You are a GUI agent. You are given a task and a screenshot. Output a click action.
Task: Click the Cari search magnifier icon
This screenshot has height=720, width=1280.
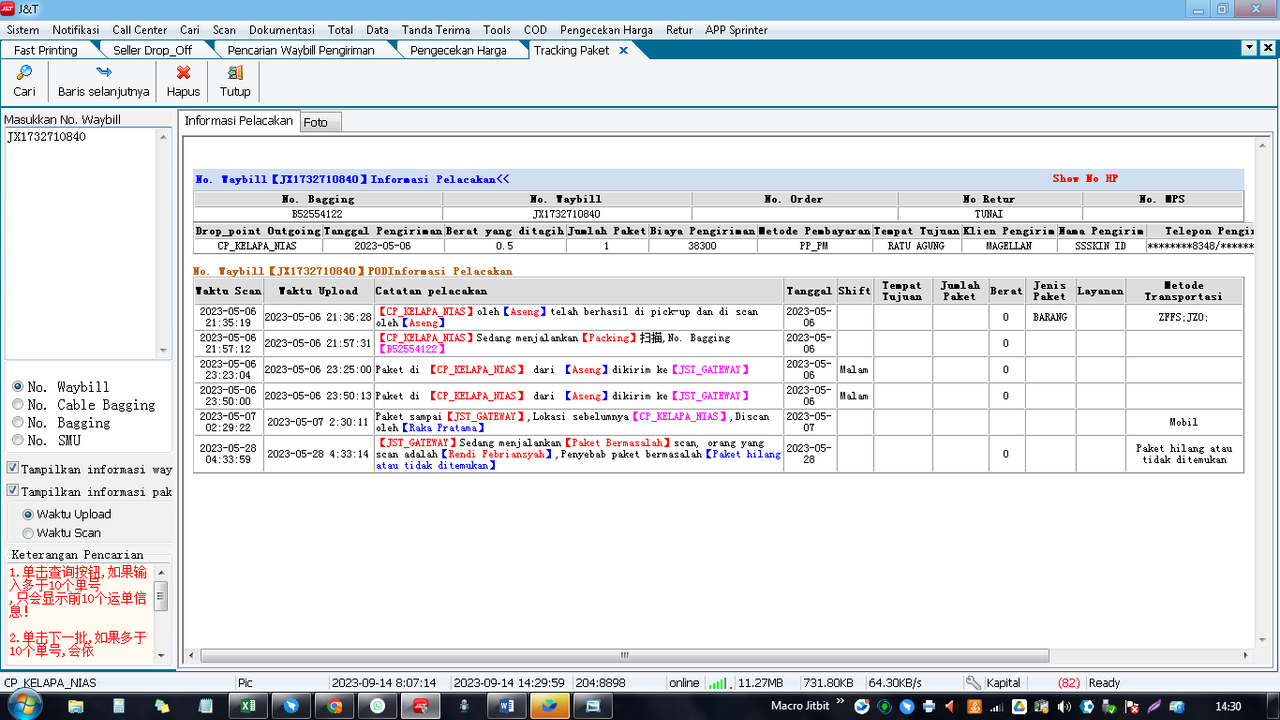[x=25, y=72]
